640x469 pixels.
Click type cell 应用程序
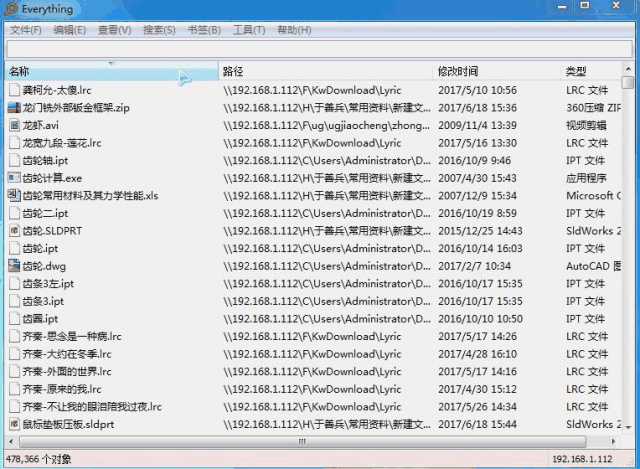point(586,178)
